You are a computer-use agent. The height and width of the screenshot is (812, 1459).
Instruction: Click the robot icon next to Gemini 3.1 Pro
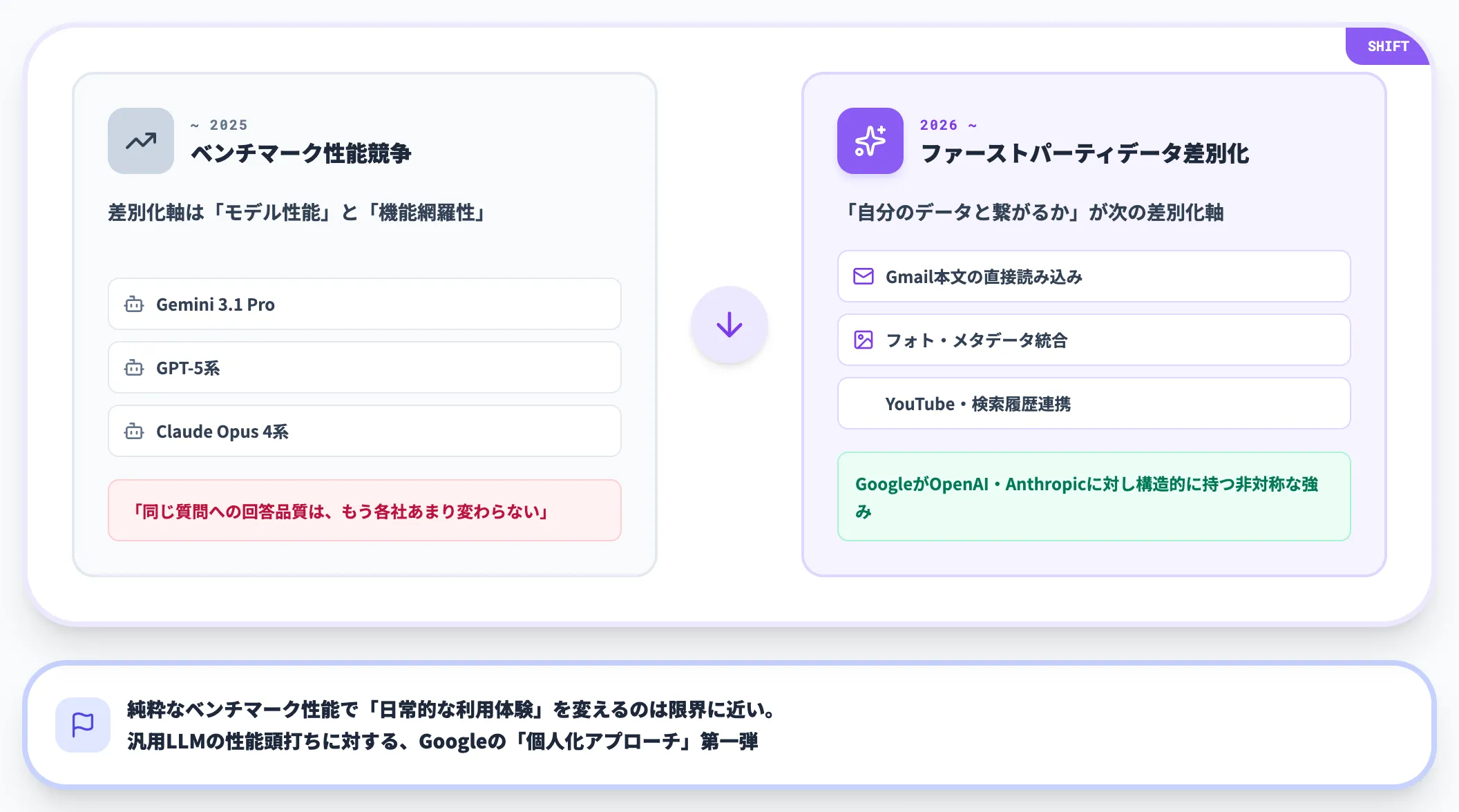(134, 304)
